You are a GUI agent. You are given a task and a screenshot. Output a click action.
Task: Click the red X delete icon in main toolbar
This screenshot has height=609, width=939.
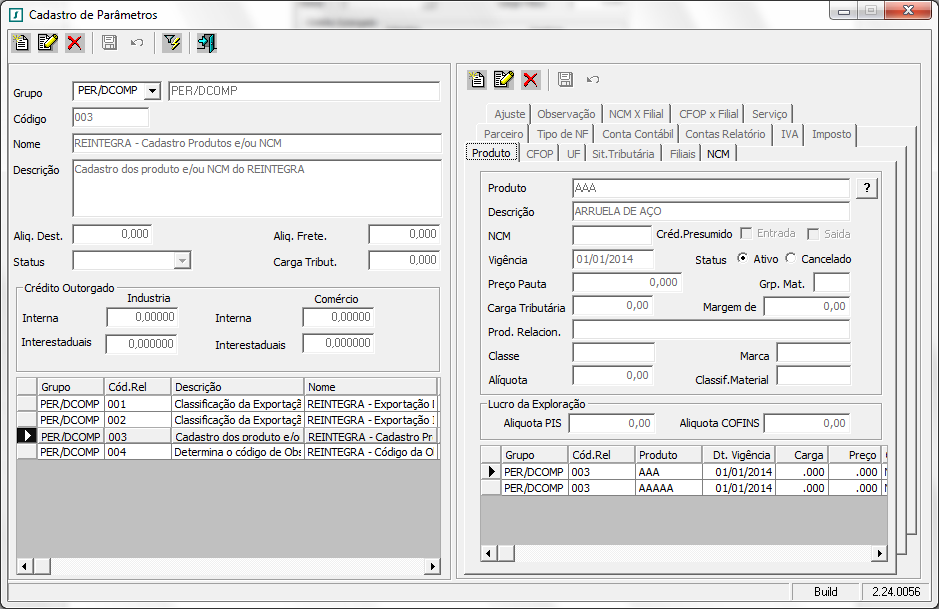click(x=75, y=43)
